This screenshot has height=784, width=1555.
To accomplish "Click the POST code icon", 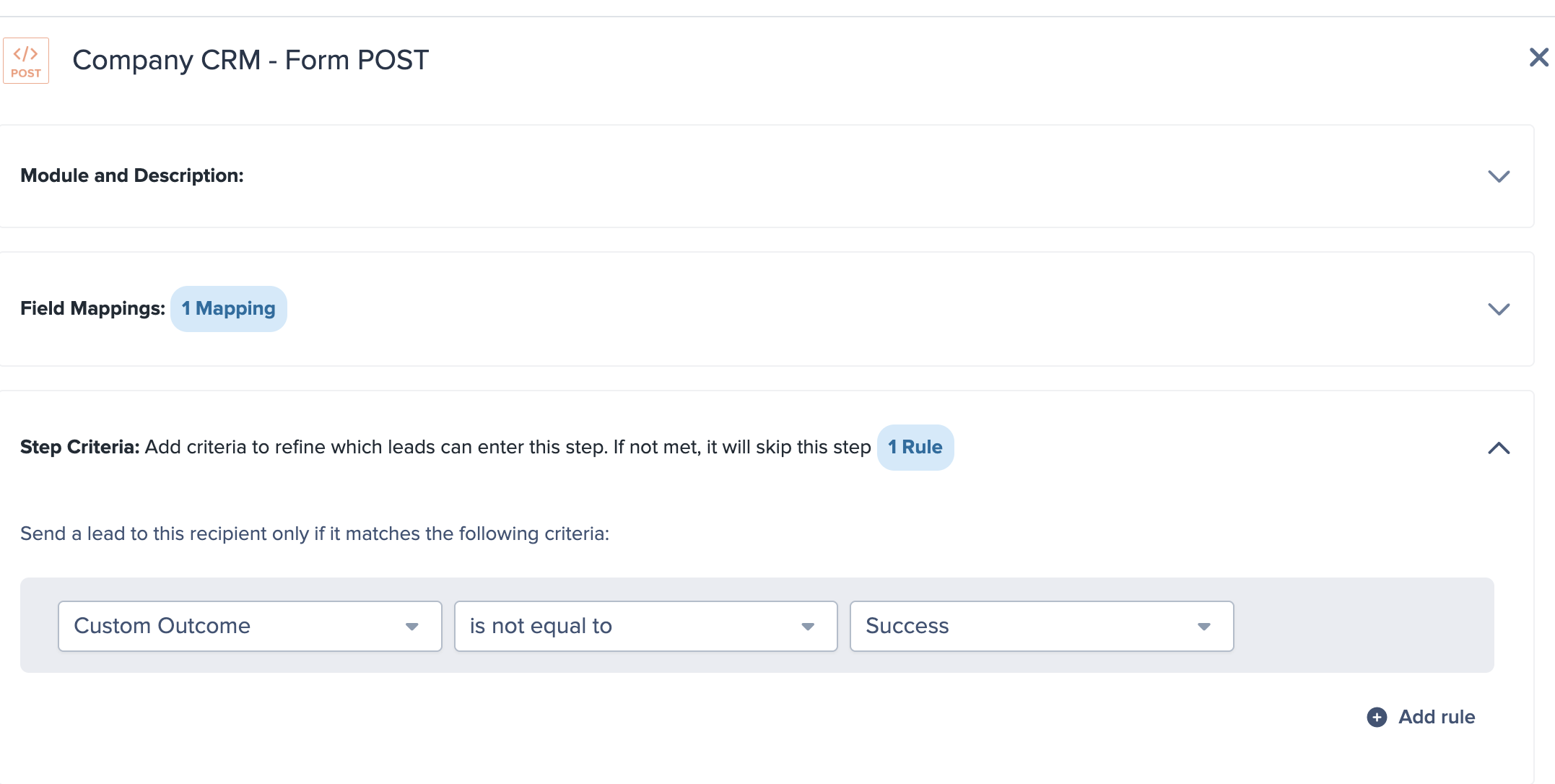I will [x=26, y=61].
